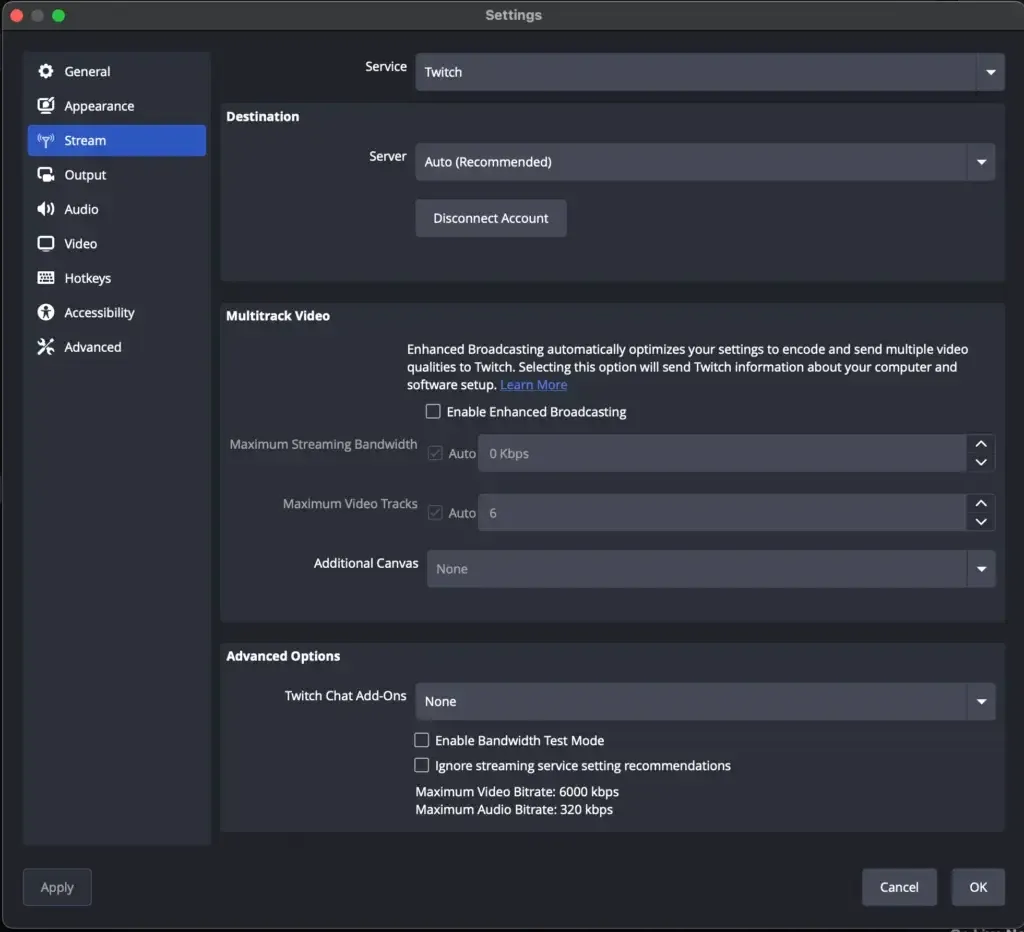
Task: Click the Advanced tools icon
Action: tap(46, 347)
